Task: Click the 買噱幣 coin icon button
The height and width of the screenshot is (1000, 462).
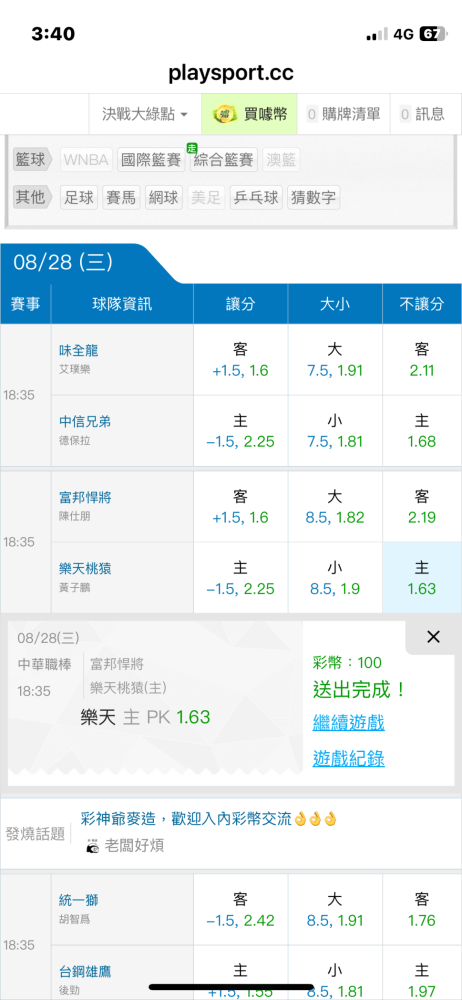Action: tap(250, 114)
